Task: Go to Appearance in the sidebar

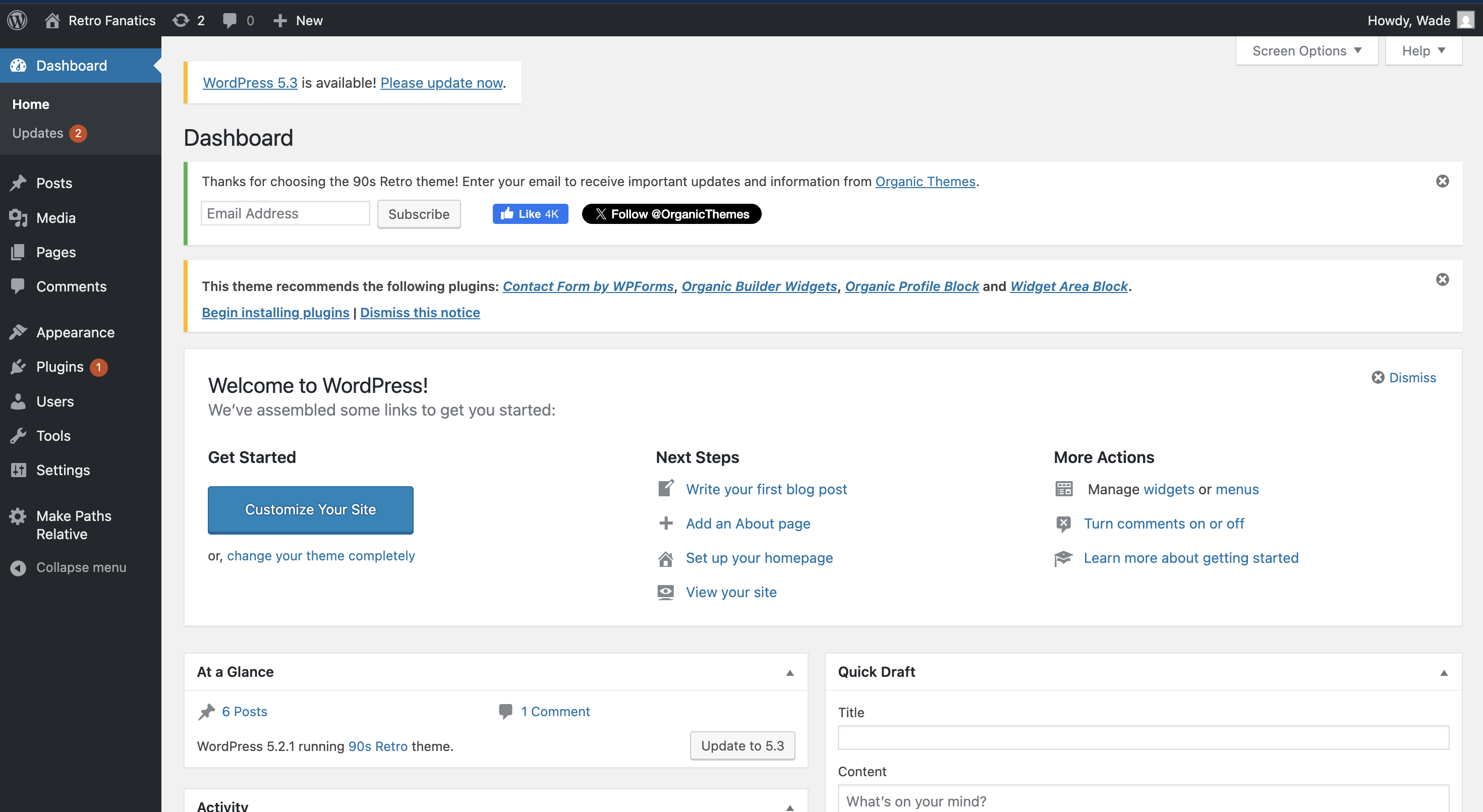Action: click(x=75, y=333)
